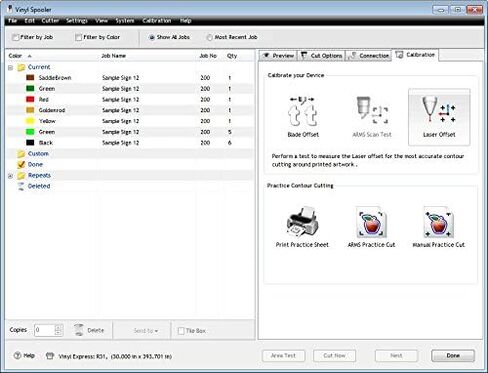This screenshot has width=488, height=373.
Task: Select the Custom tree item label
Action: (x=38, y=154)
